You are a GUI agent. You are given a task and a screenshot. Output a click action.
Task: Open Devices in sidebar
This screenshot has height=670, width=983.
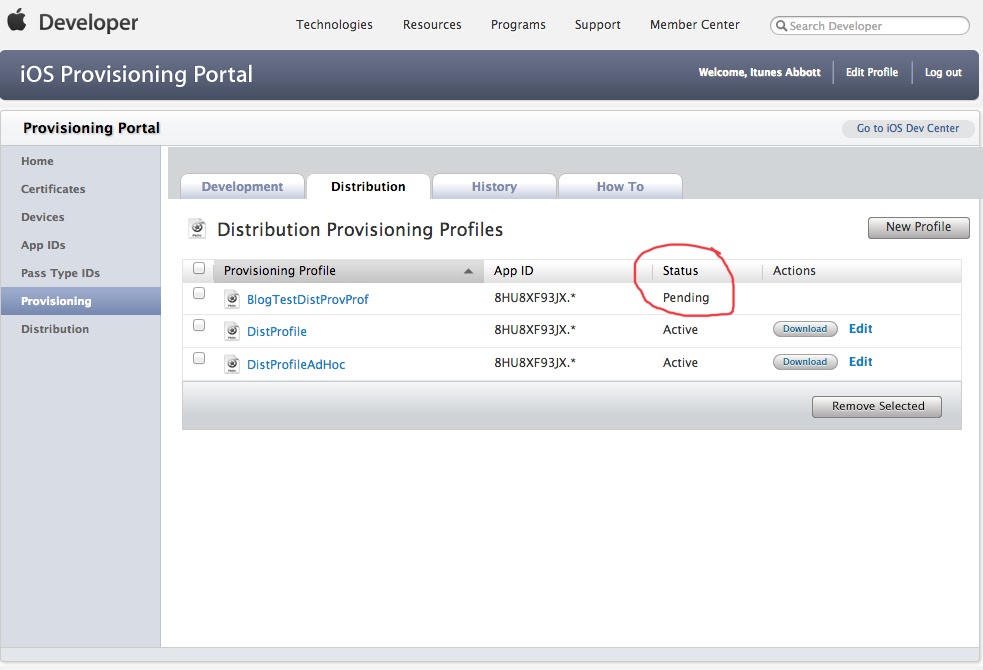pos(43,217)
